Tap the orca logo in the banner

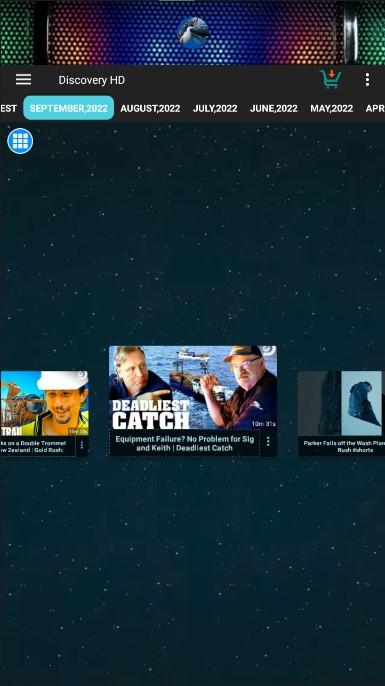pos(193,33)
